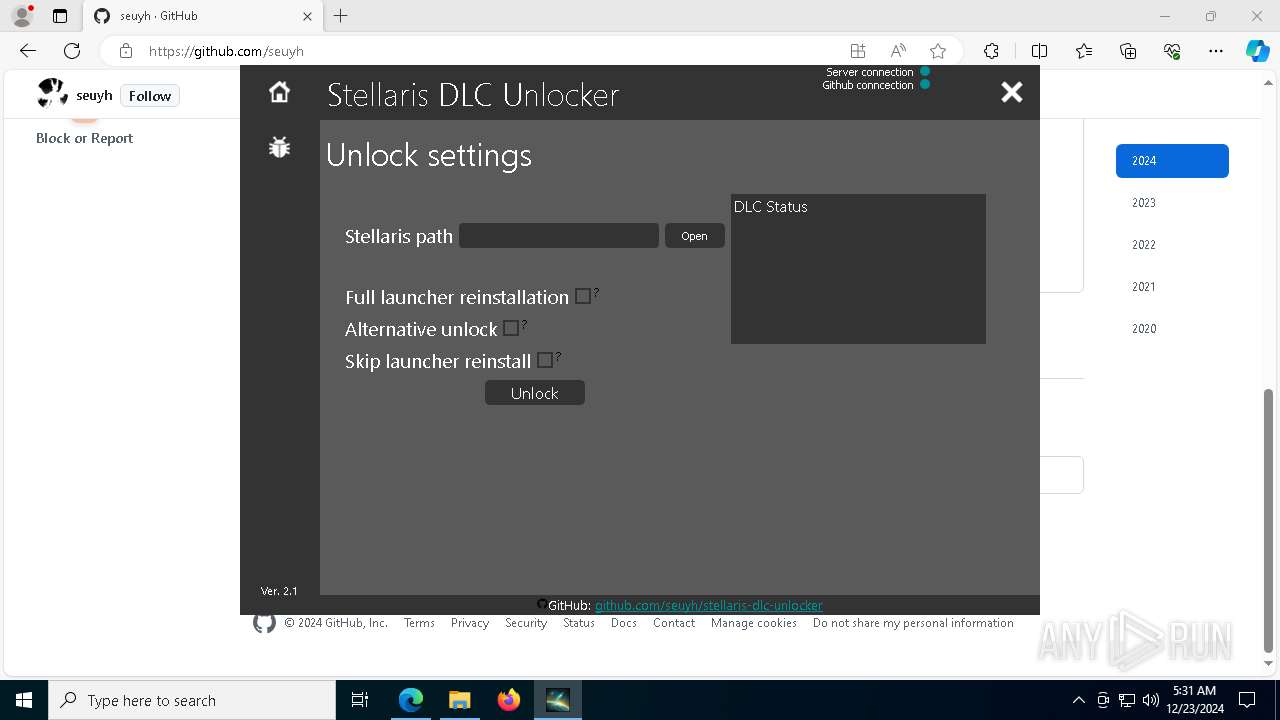
Task: Click the Open button for Stellaris path
Action: click(694, 236)
